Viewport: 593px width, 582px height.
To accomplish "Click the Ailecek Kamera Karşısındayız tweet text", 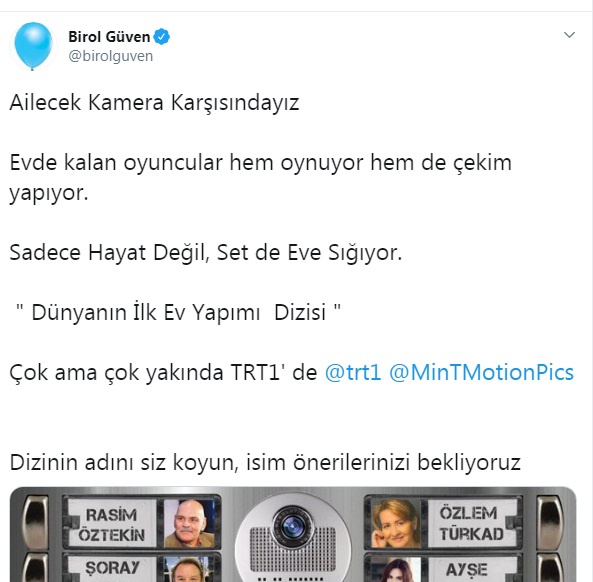I will coord(154,102).
